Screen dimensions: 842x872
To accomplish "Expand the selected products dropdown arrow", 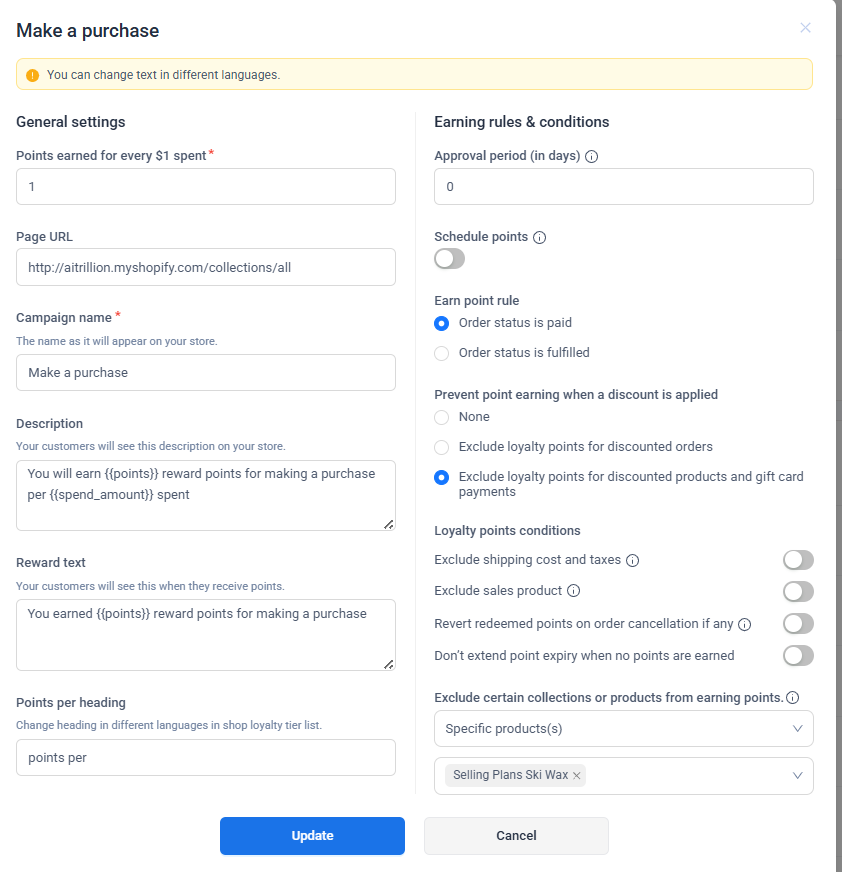I will tap(797, 775).
